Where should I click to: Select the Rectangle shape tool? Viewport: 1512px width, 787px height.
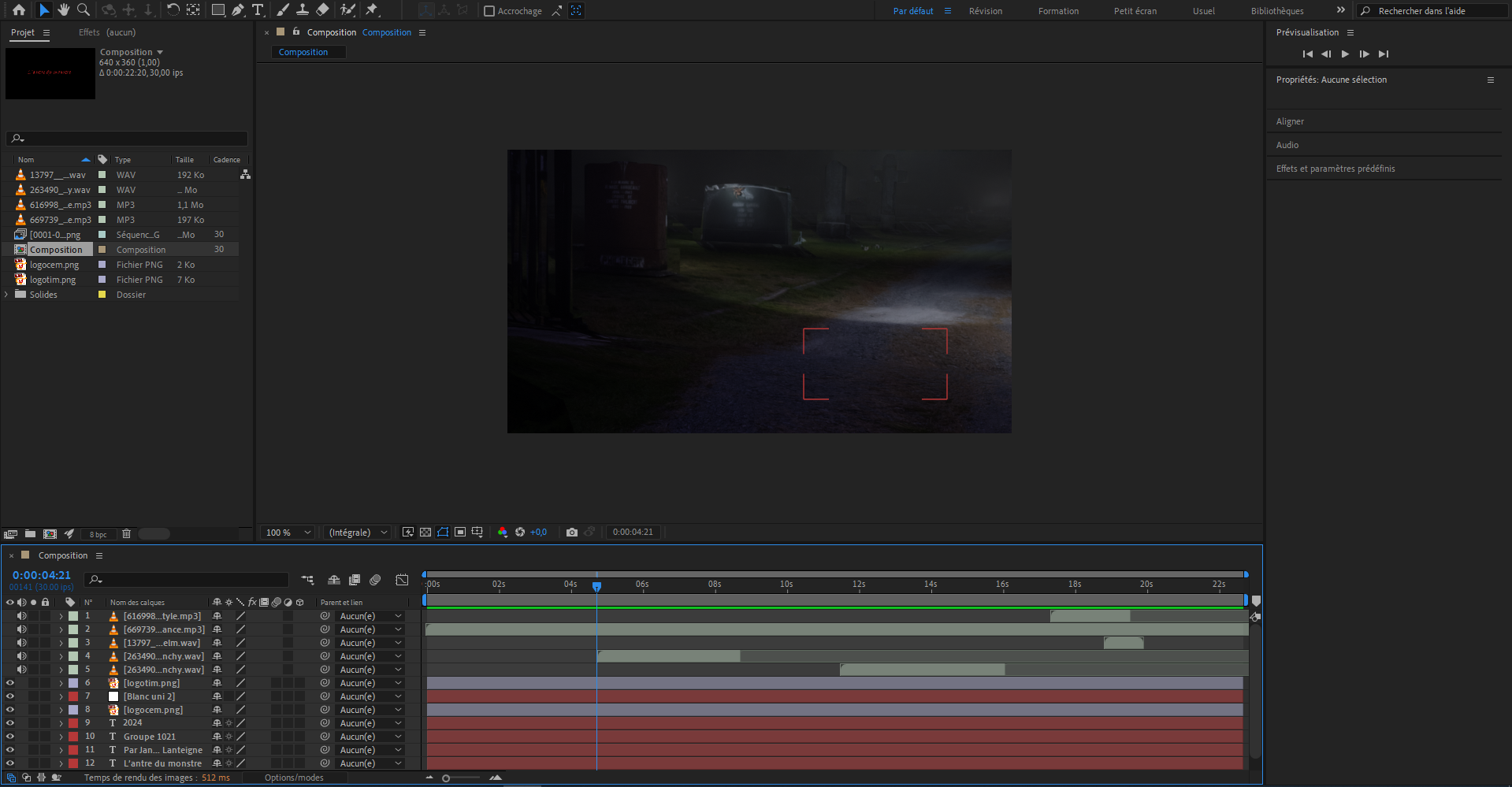[x=218, y=10]
